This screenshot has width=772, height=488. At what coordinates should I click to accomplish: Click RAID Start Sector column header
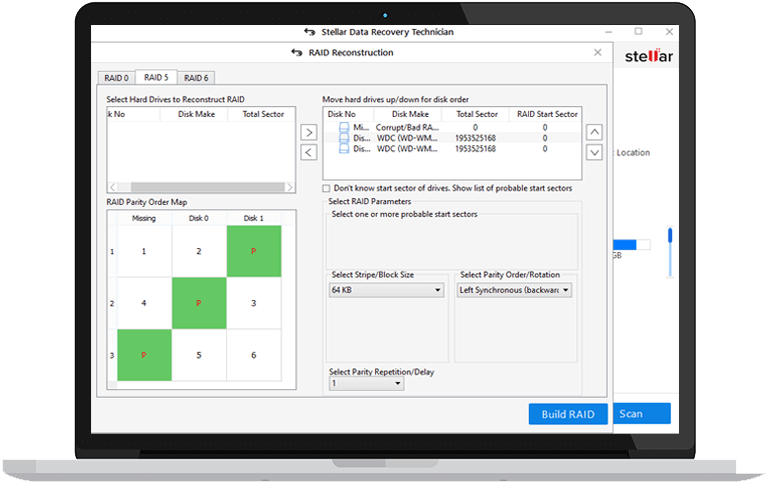tap(547, 114)
